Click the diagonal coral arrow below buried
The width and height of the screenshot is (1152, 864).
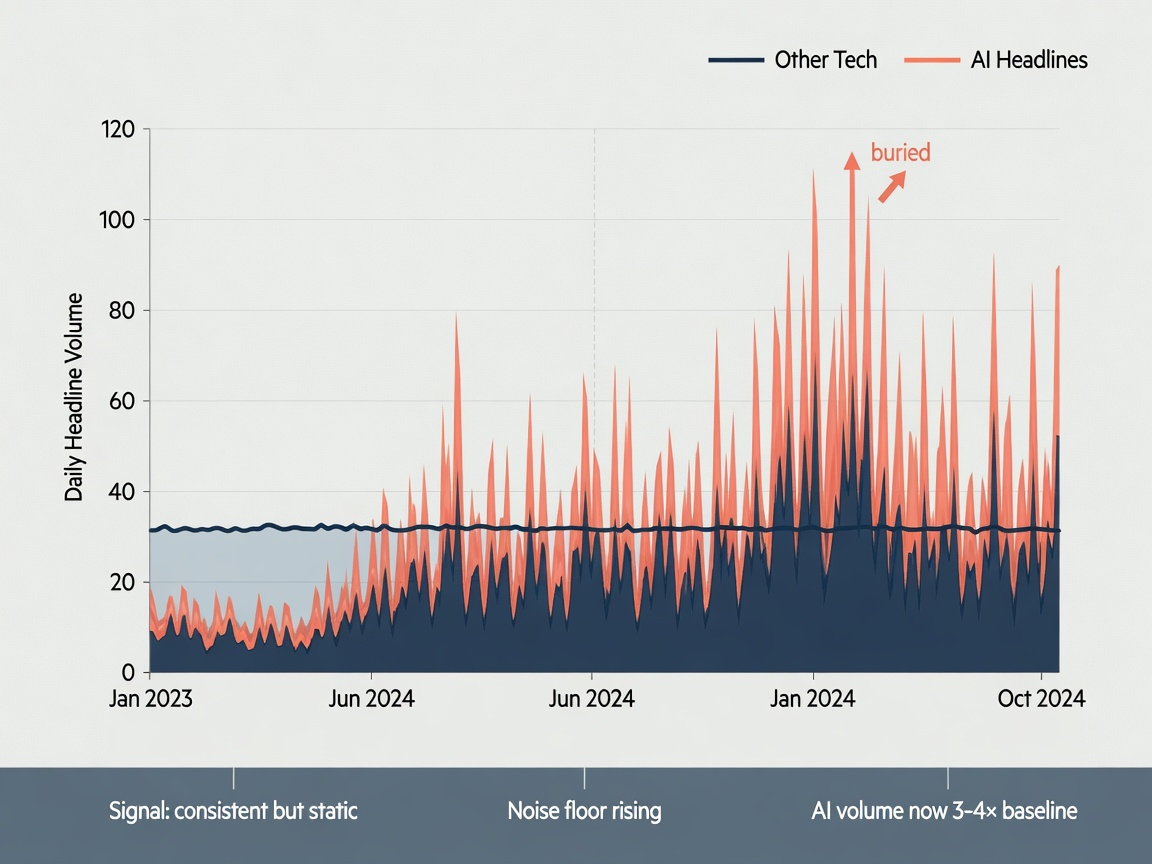(x=892, y=187)
